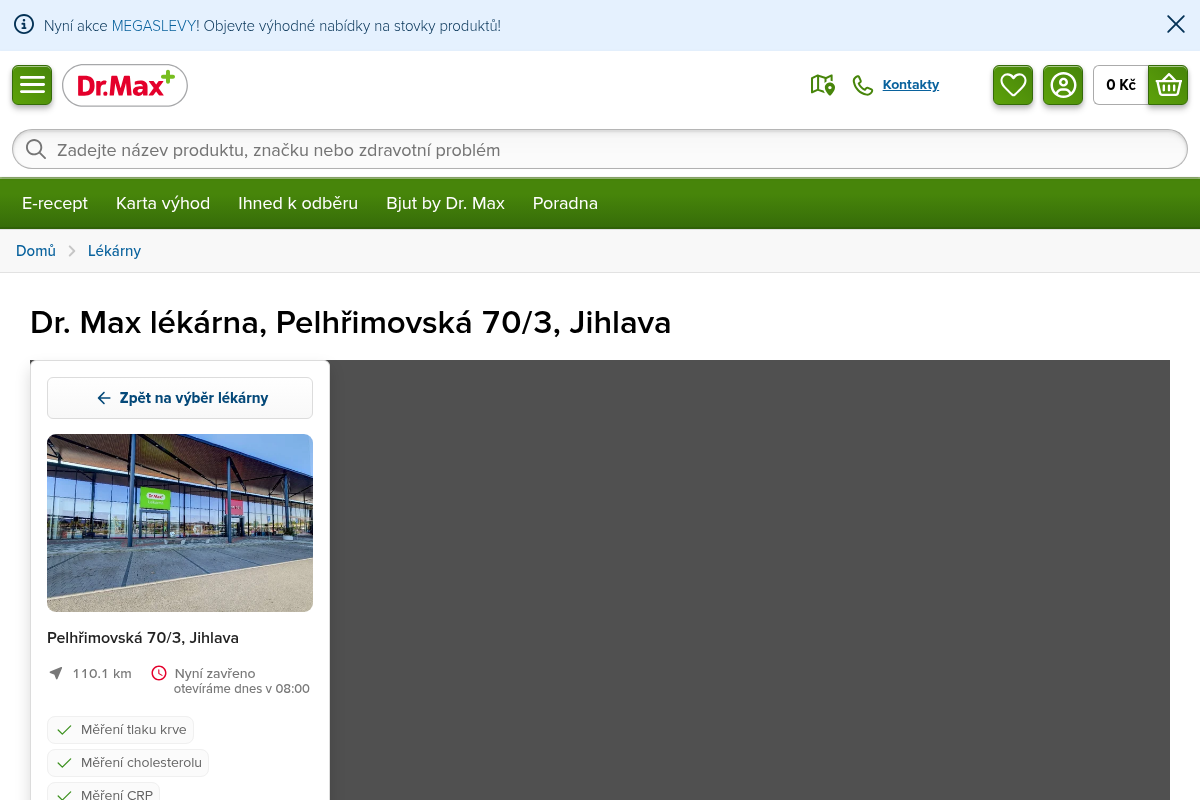Click the Měření tlaku krve service tag
Image resolution: width=1200 pixels, height=800 pixels.
pos(120,729)
